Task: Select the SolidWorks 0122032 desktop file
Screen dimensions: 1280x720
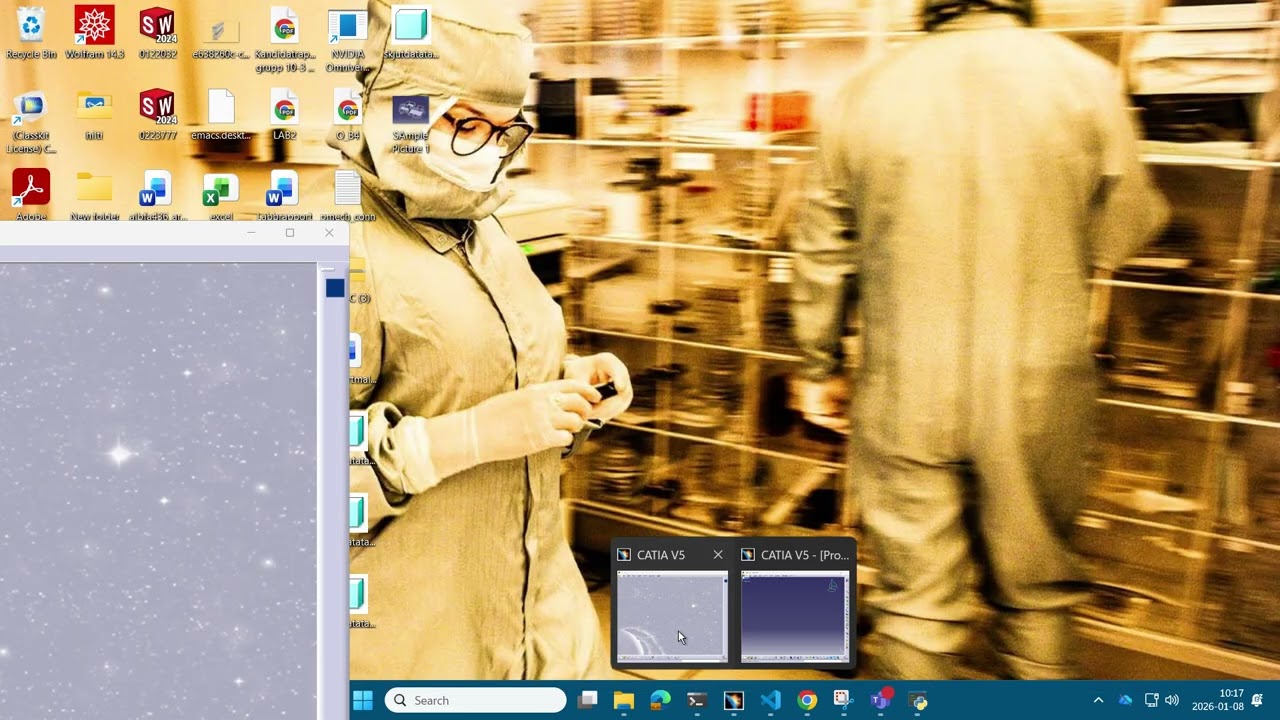Action: coord(157,32)
